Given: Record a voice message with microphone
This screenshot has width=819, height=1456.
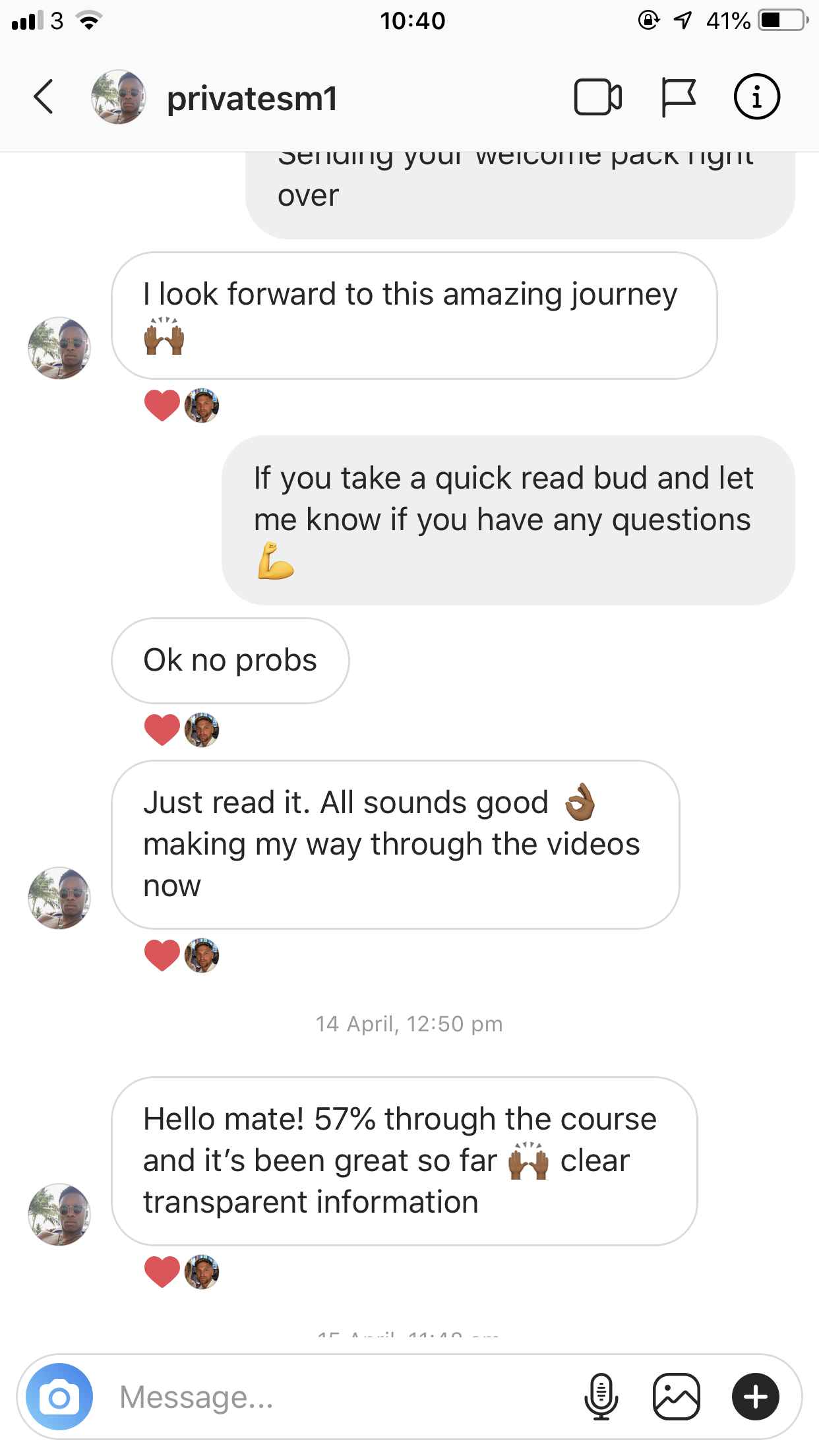Looking at the screenshot, I should (x=601, y=1397).
